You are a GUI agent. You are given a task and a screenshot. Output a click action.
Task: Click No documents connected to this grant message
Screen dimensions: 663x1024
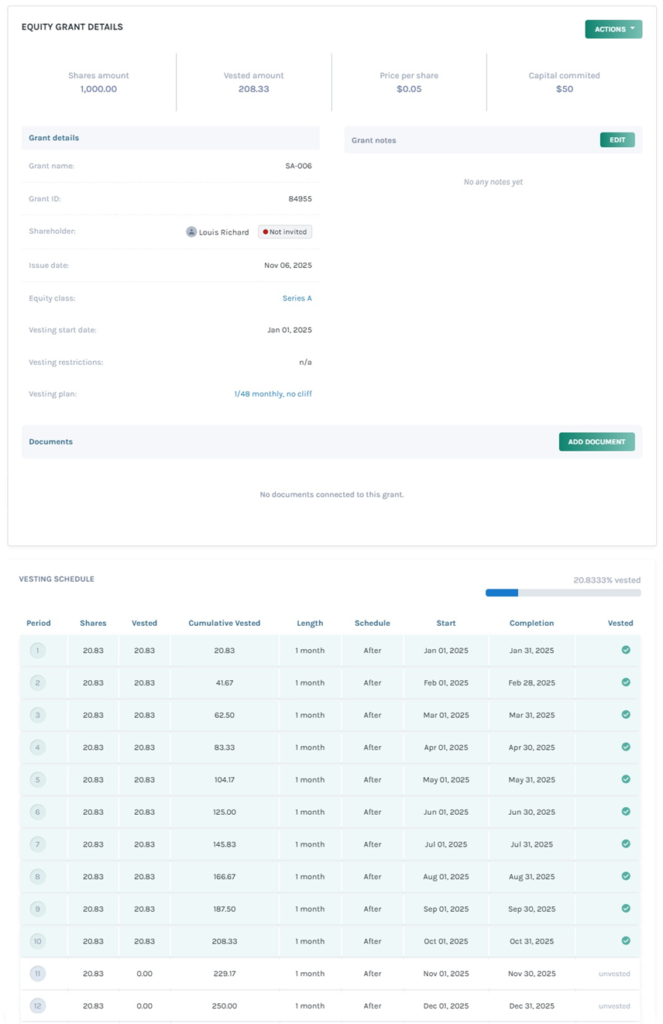(332, 494)
